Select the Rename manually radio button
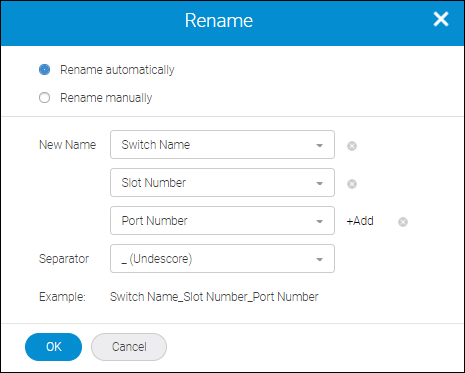This screenshot has height=373, width=465. tap(44, 98)
